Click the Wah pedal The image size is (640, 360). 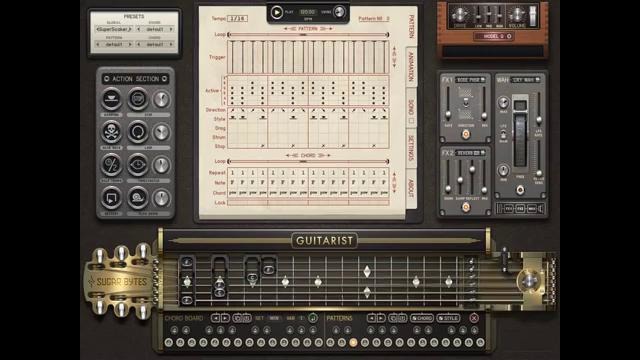point(520,131)
